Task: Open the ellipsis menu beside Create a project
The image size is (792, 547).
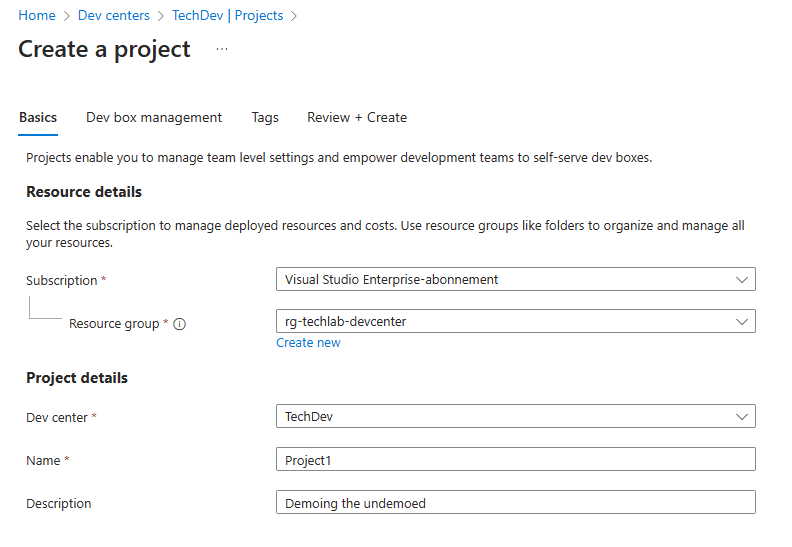Action: 222,50
